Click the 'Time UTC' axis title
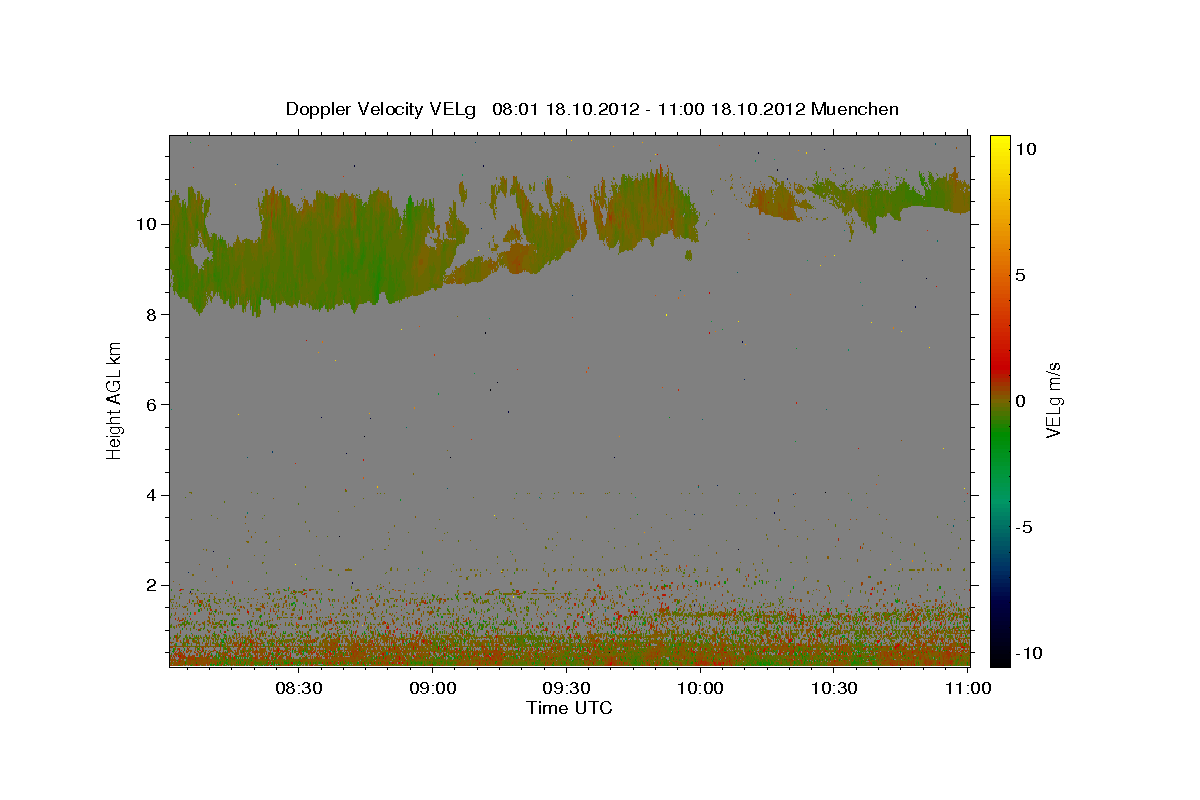 tap(569, 708)
